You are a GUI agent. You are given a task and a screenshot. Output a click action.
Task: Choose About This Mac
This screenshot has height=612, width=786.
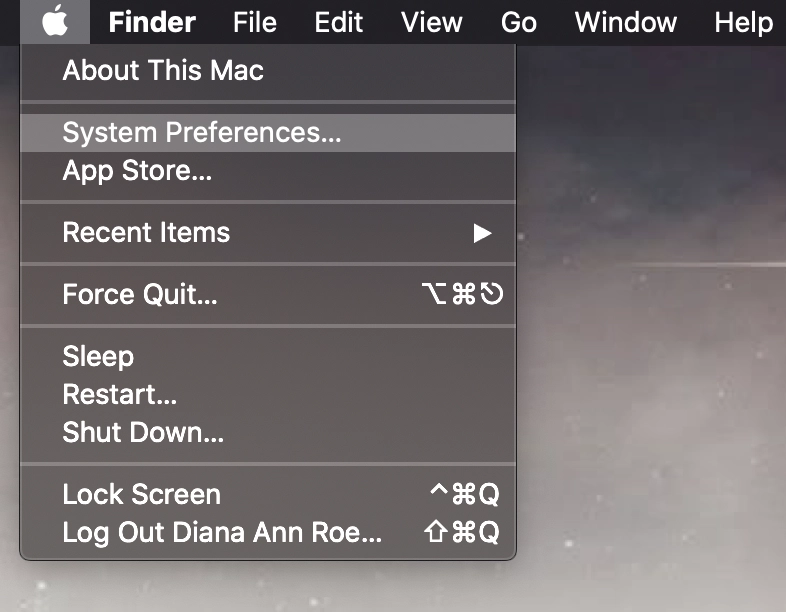[268, 70]
